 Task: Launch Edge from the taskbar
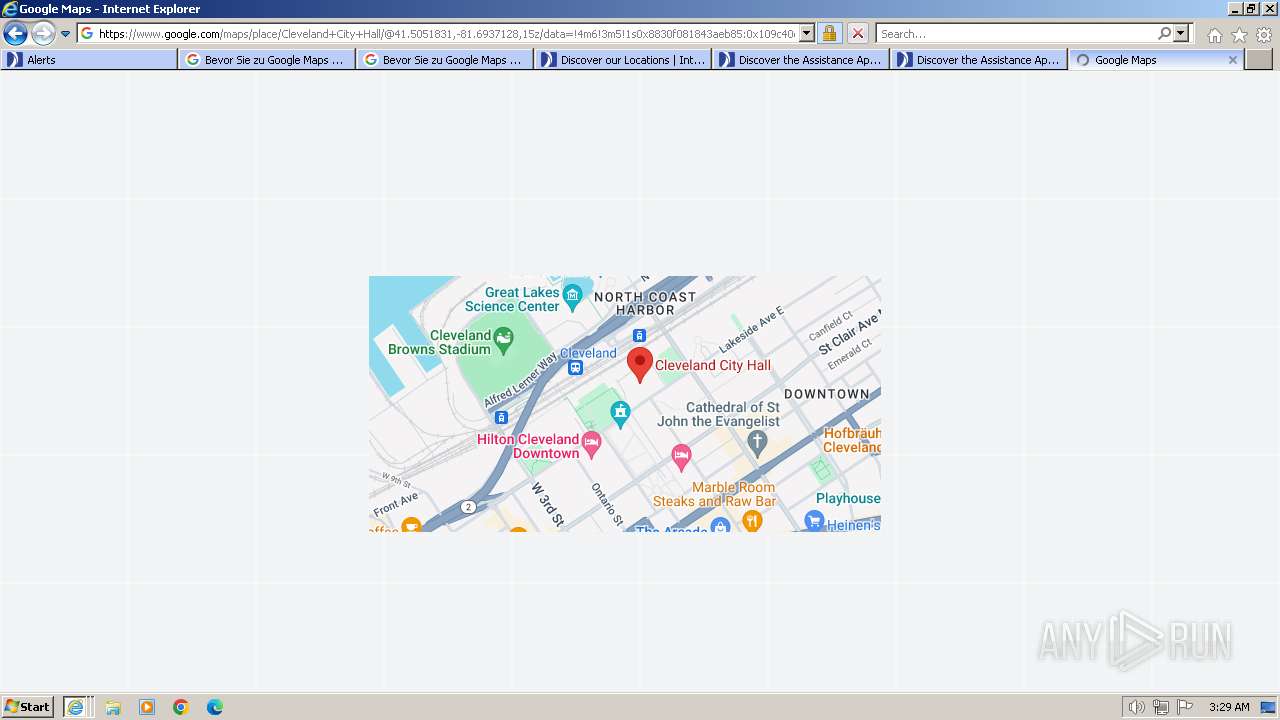pos(215,707)
